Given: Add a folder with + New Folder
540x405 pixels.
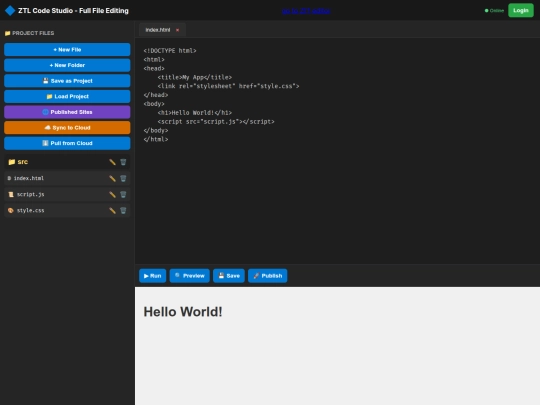Looking at the screenshot, I should [67, 65].
